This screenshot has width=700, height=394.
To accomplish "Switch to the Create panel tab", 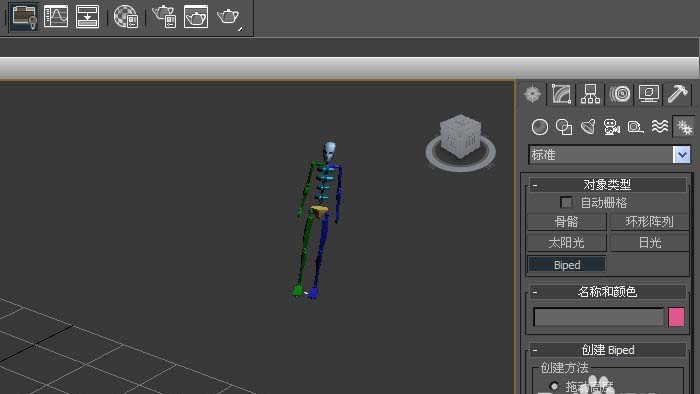I will pos(533,94).
